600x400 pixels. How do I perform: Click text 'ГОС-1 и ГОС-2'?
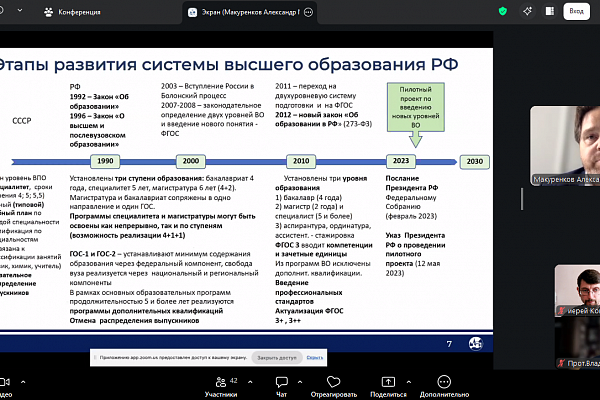[x=93, y=254]
